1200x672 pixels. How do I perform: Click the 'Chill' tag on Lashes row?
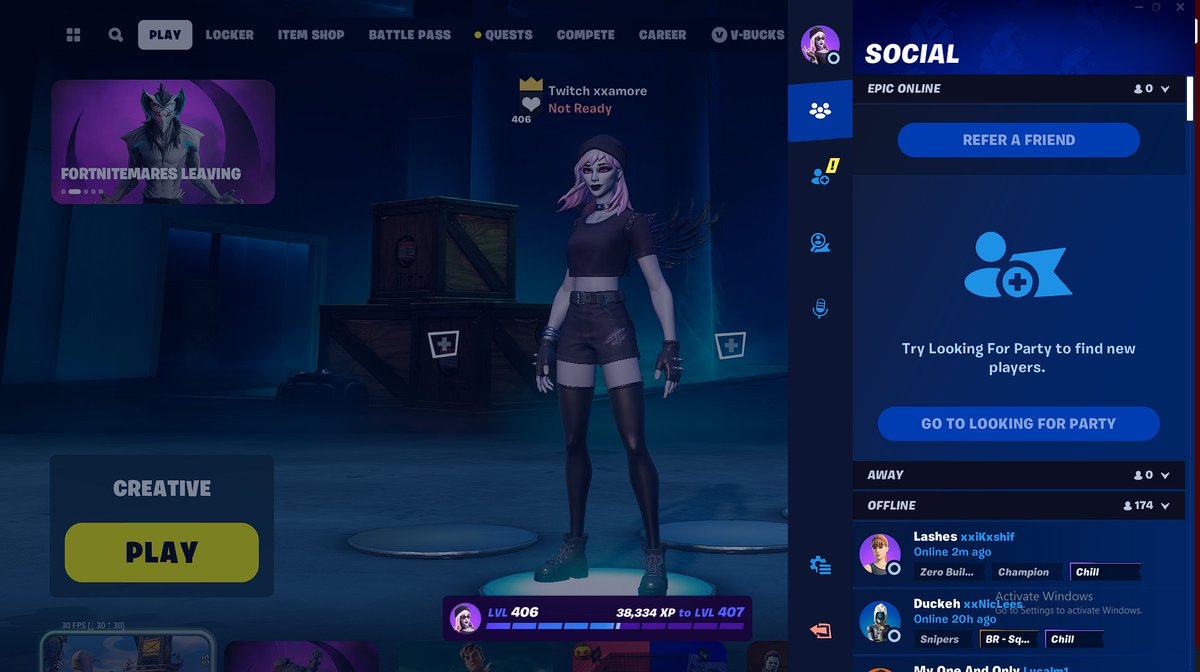(1105, 572)
